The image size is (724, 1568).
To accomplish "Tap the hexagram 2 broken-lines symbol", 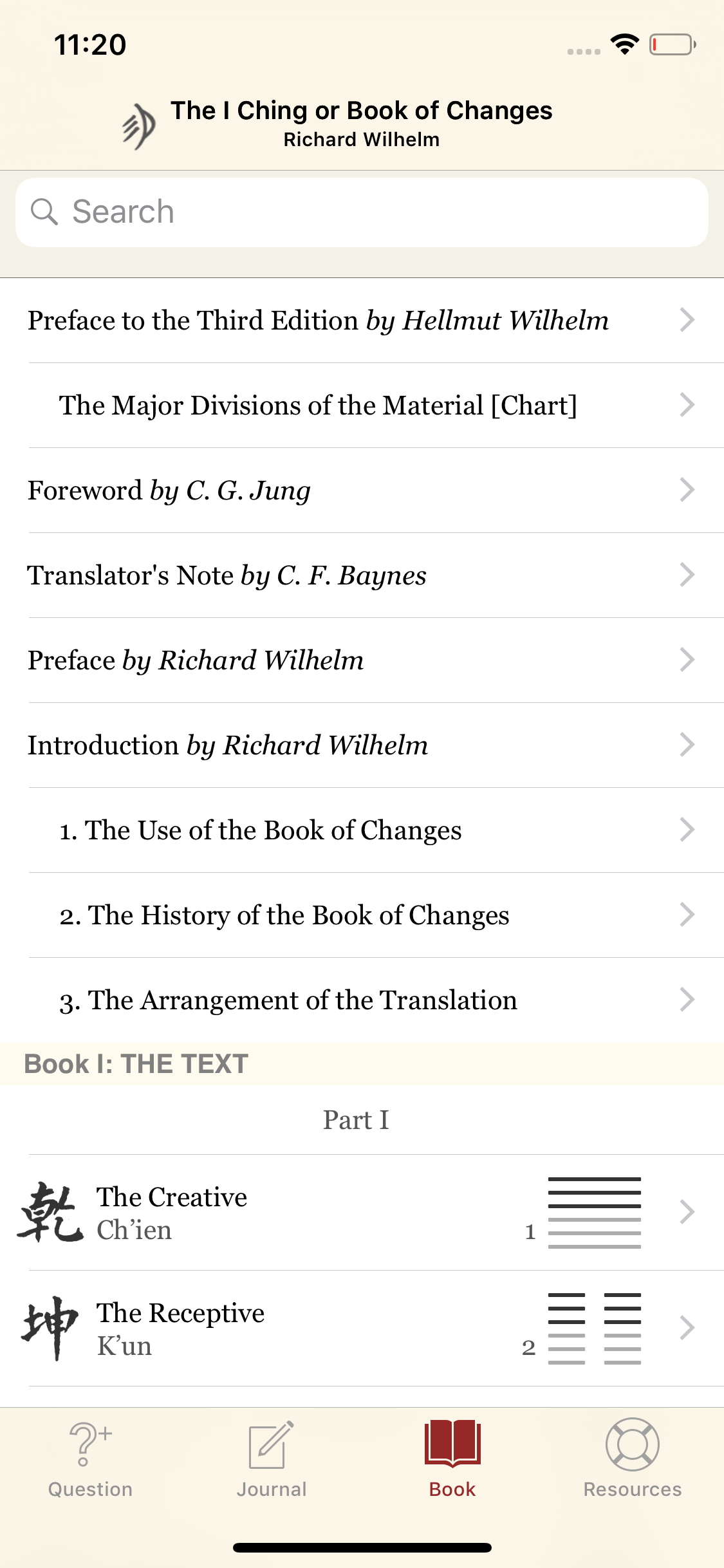I will tap(594, 1328).
